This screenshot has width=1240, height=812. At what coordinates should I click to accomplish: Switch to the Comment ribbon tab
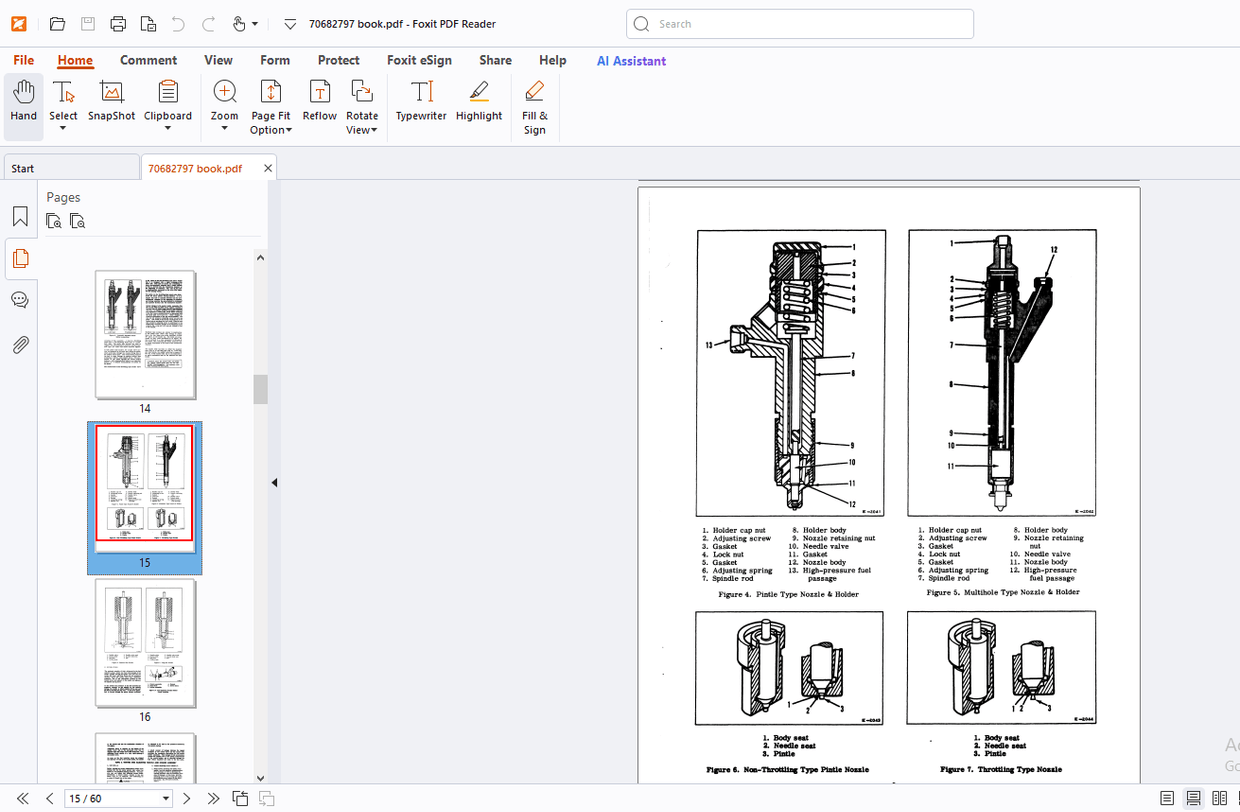pyautogui.click(x=149, y=60)
